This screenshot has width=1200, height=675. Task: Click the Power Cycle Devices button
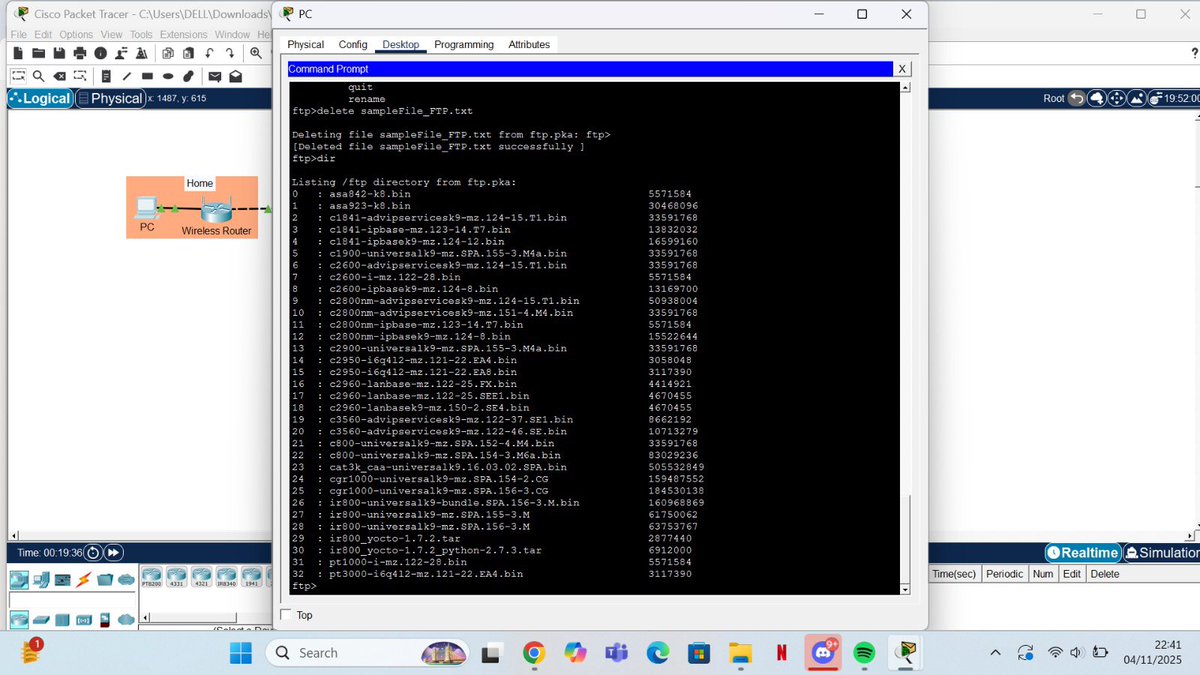(x=93, y=553)
